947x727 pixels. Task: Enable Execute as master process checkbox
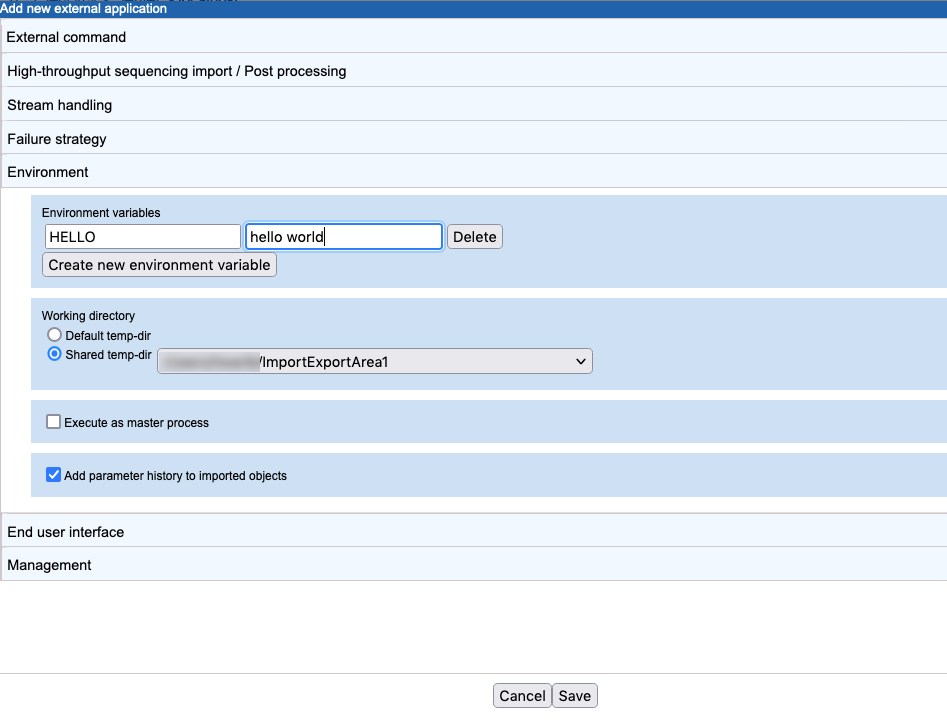[54, 423]
